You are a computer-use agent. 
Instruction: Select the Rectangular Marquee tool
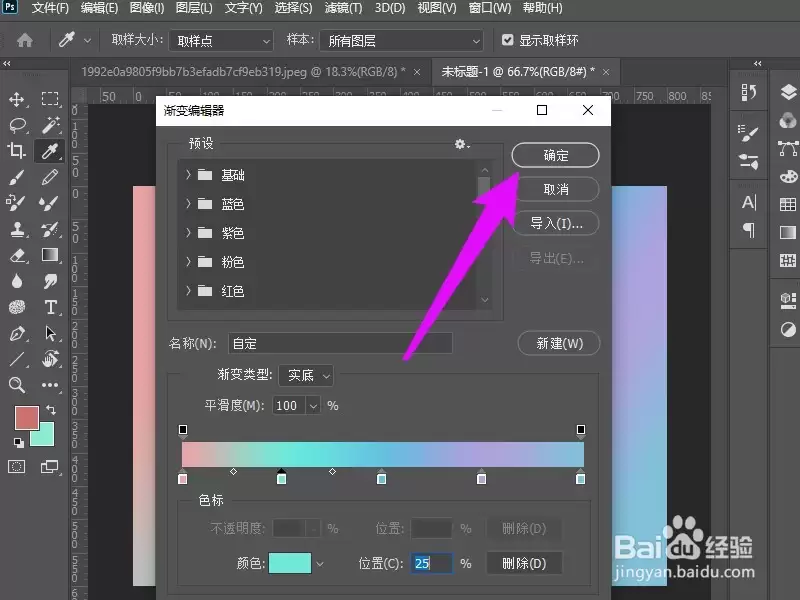(x=50, y=98)
